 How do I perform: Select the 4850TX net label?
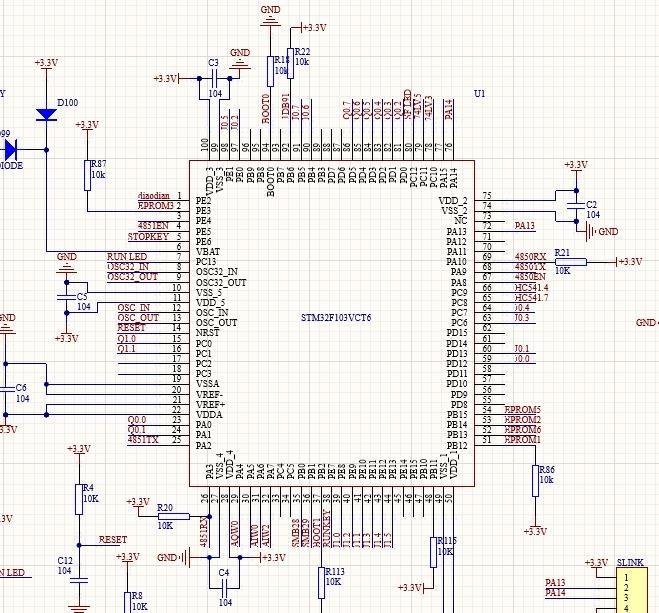pos(530,266)
